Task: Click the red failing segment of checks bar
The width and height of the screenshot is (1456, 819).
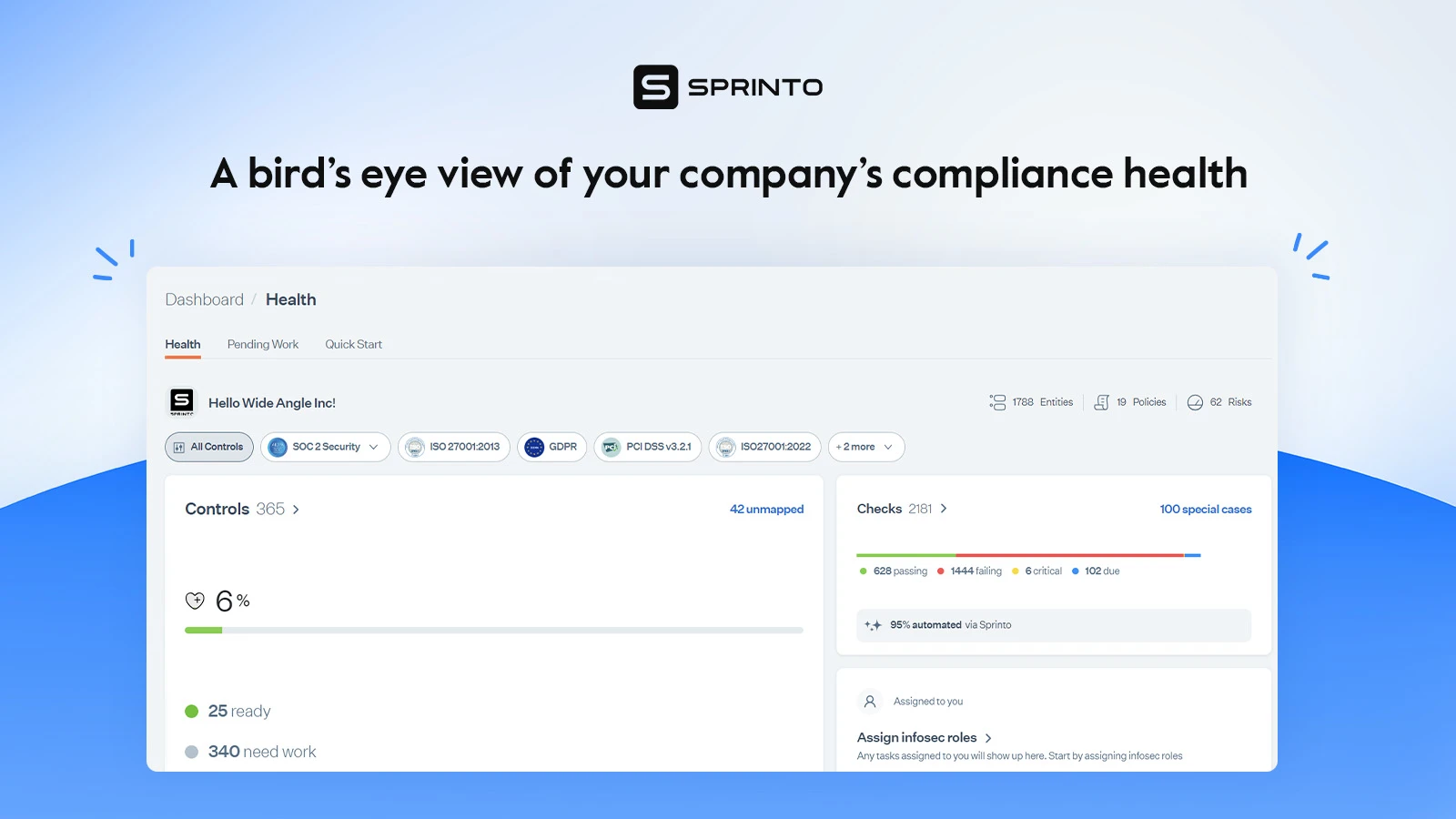Action: tap(1070, 555)
